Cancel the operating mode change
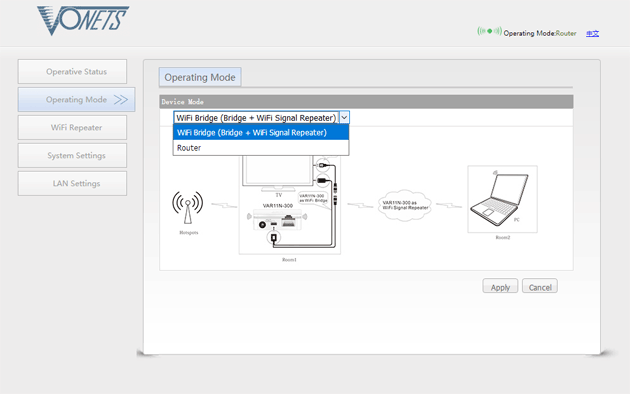 540,286
